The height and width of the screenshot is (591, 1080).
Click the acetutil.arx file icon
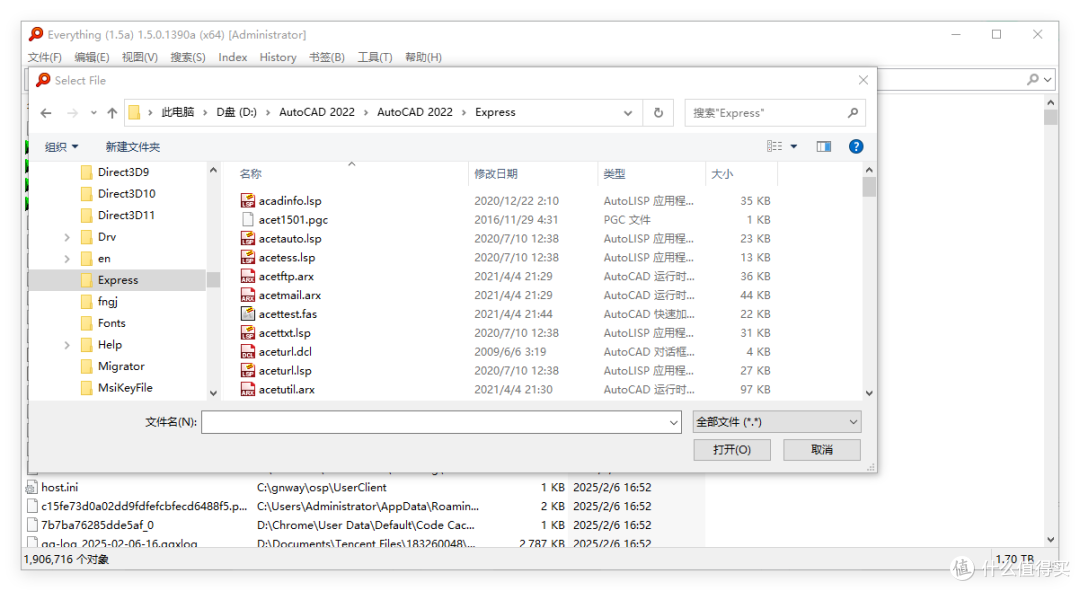pyautogui.click(x=248, y=389)
